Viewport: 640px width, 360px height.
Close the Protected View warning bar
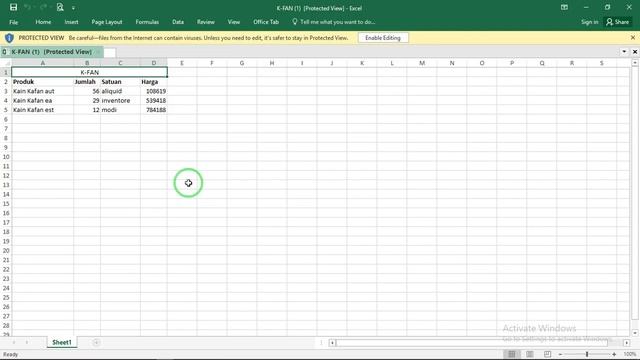[x=633, y=38]
